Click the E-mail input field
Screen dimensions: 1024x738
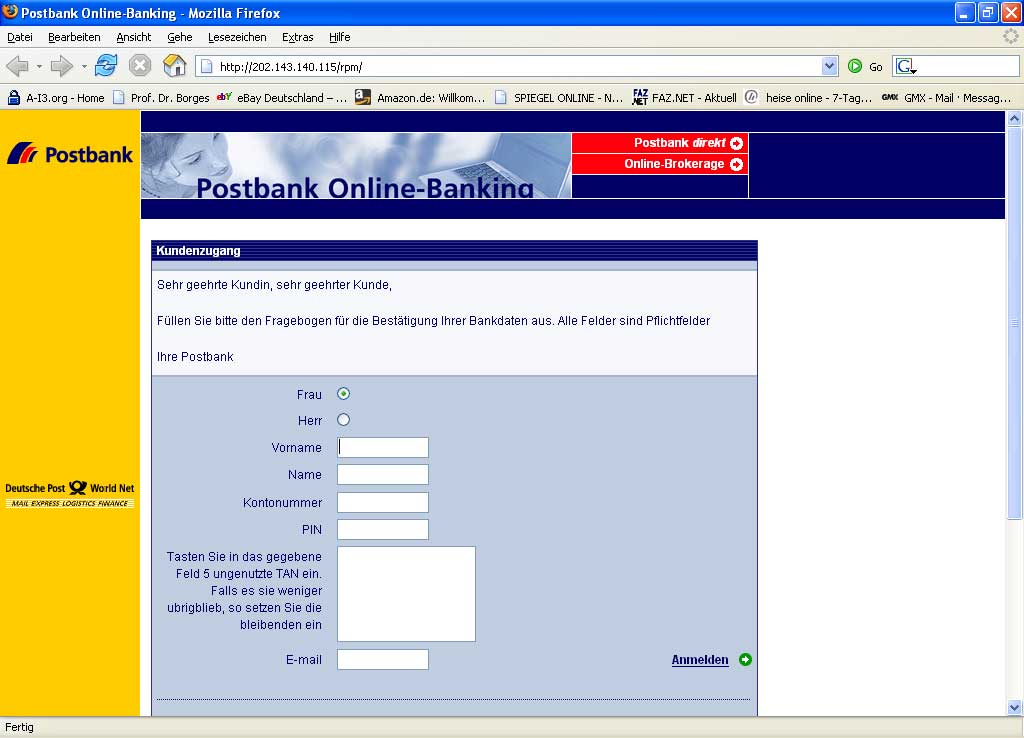[383, 660]
